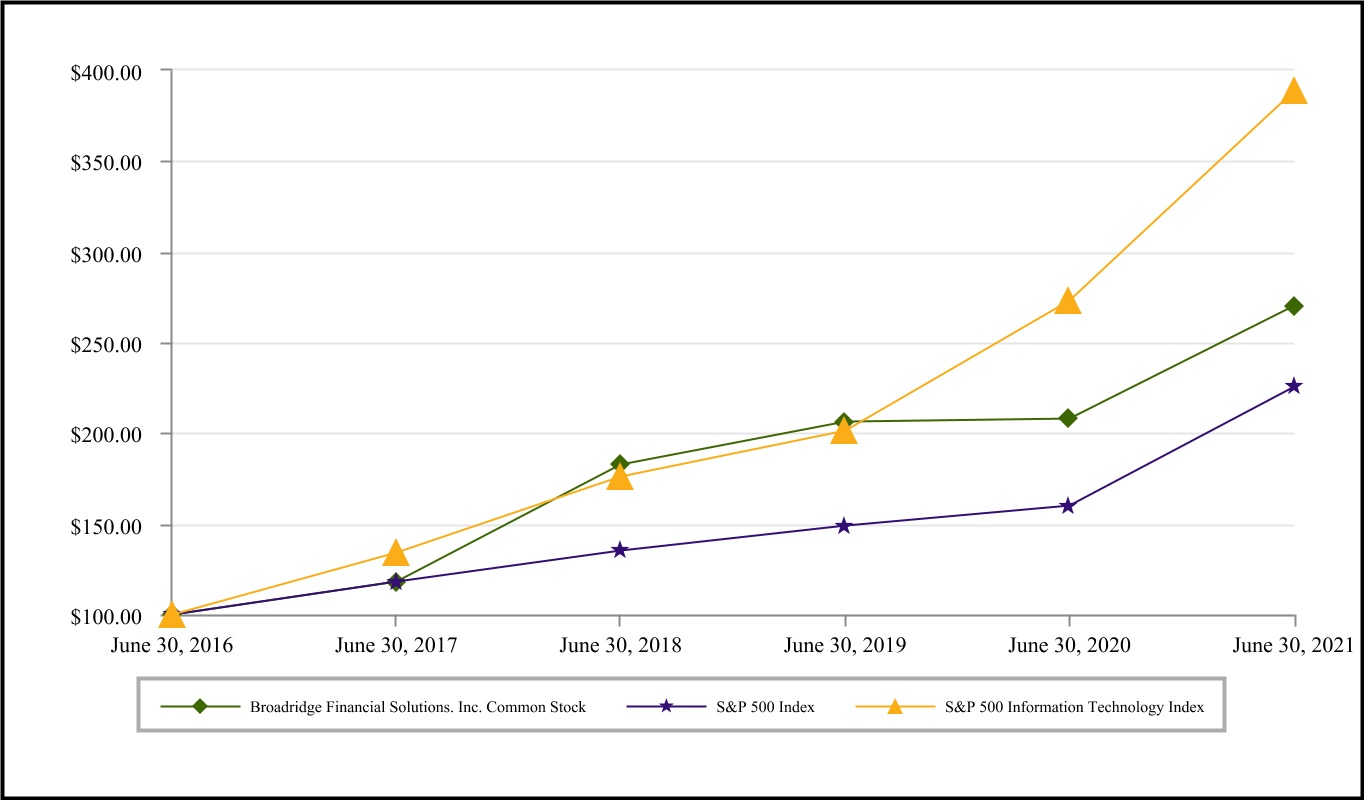Select the green diamond point at June 30, 2018
Image resolution: width=1364 pixels, height=800 pixels.
620,464
